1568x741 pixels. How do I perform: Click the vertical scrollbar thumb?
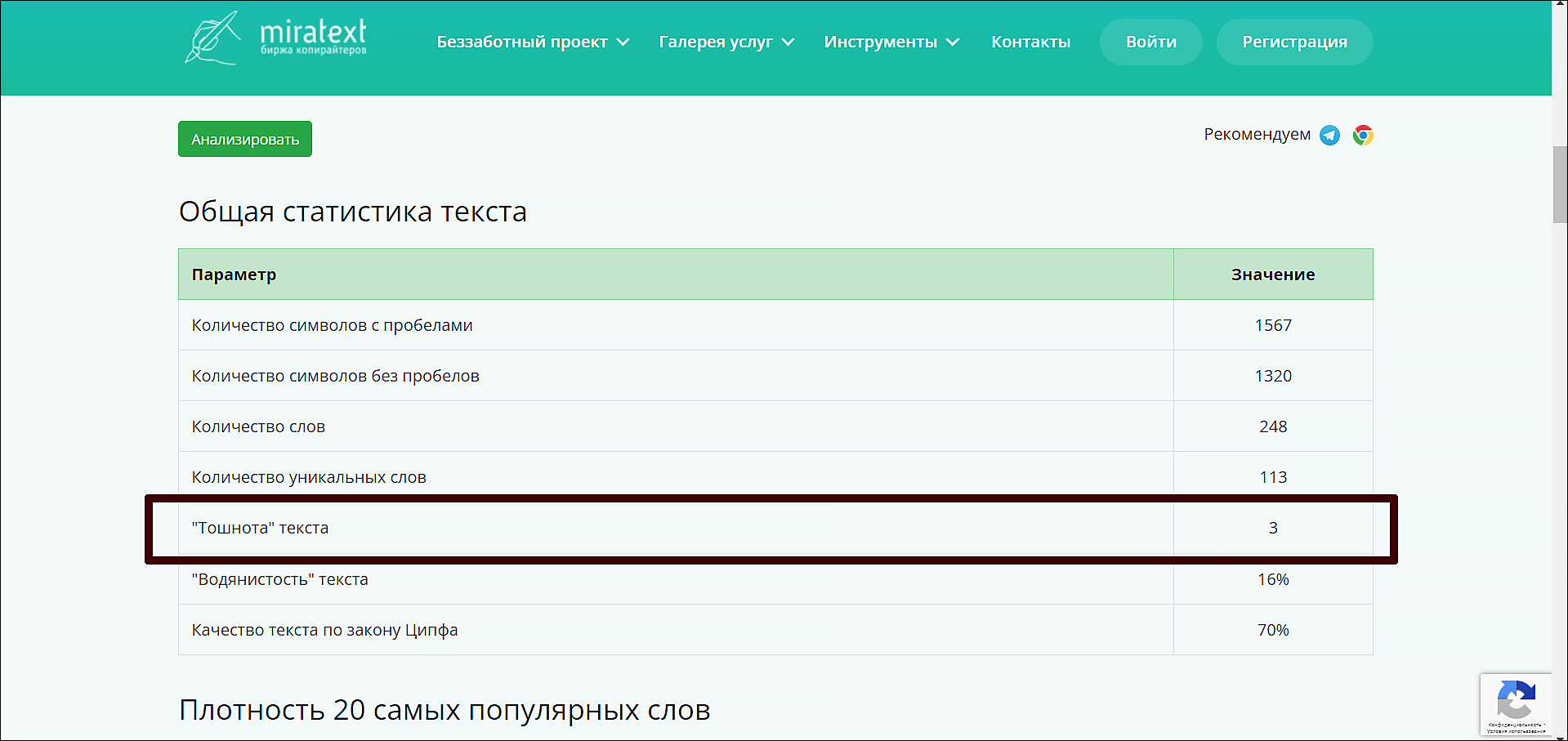coord(1560,185)
